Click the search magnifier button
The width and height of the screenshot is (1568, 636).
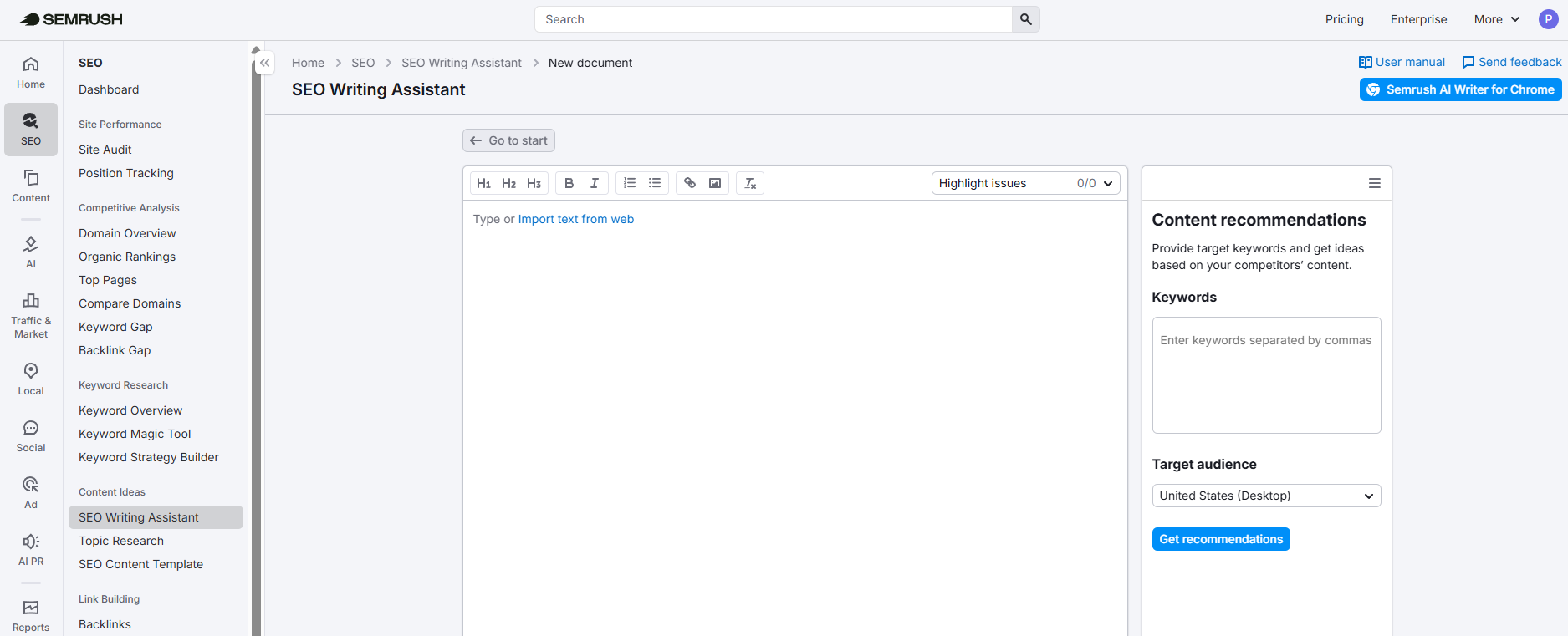(1026, 19)
